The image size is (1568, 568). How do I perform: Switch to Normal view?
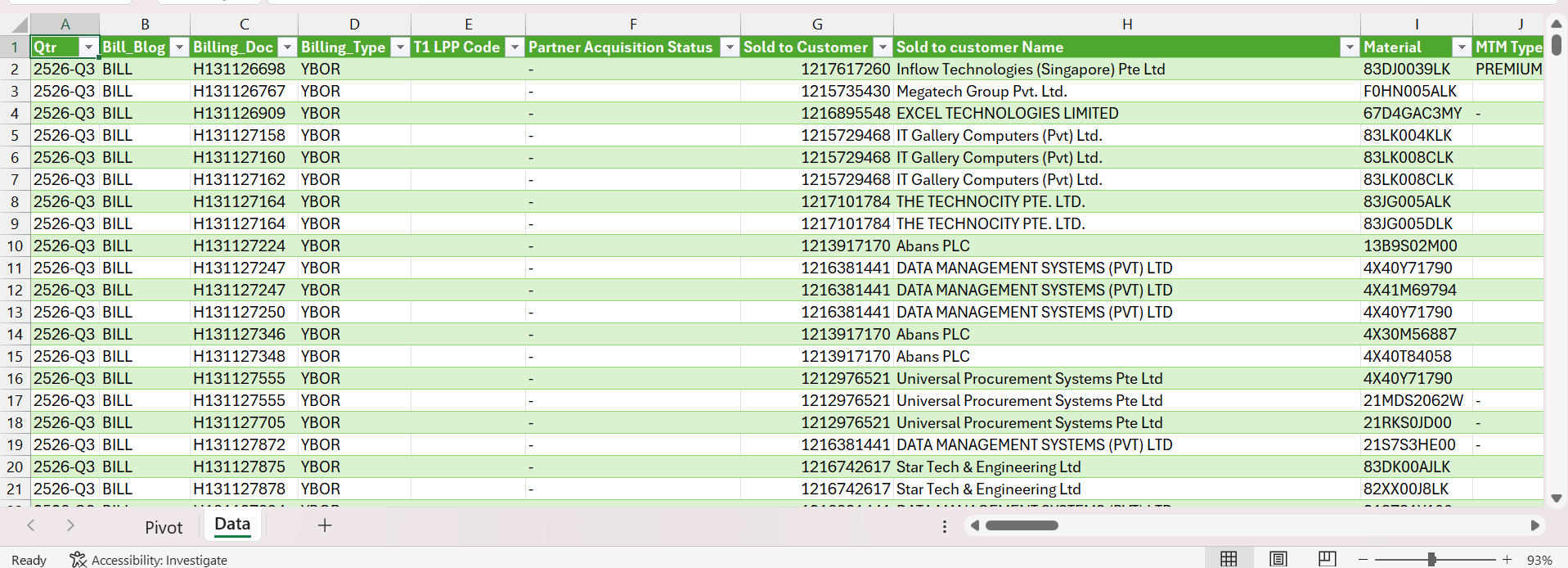tap(1229, 559)
